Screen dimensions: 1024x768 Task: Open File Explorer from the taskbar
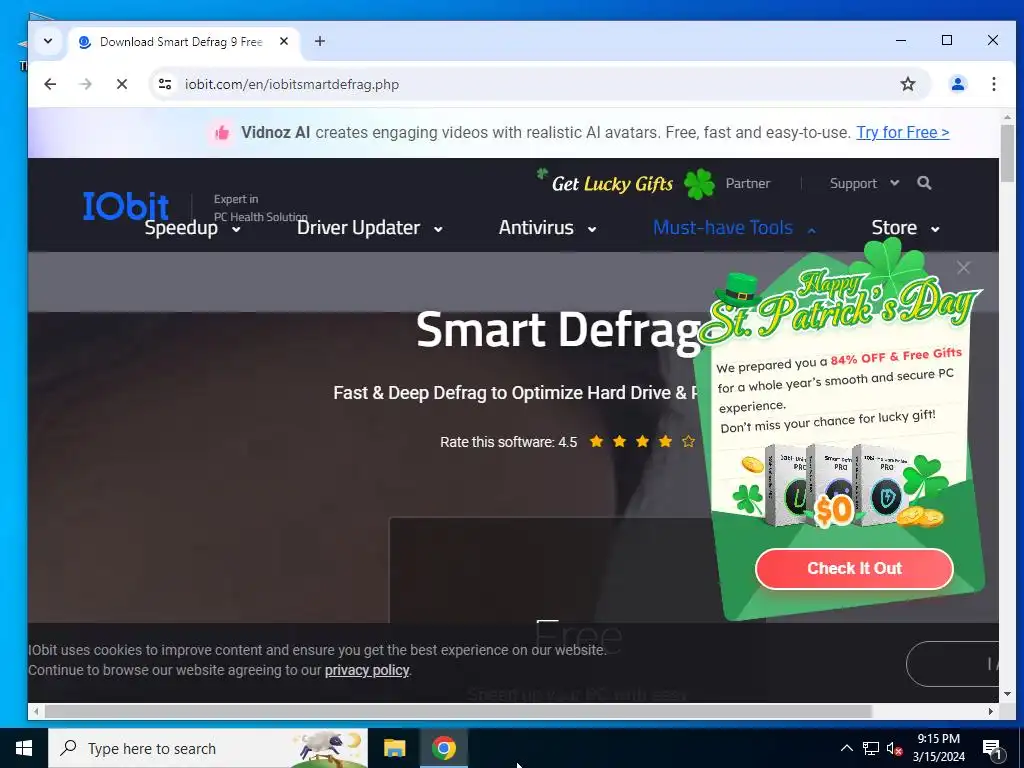(394, 748)
